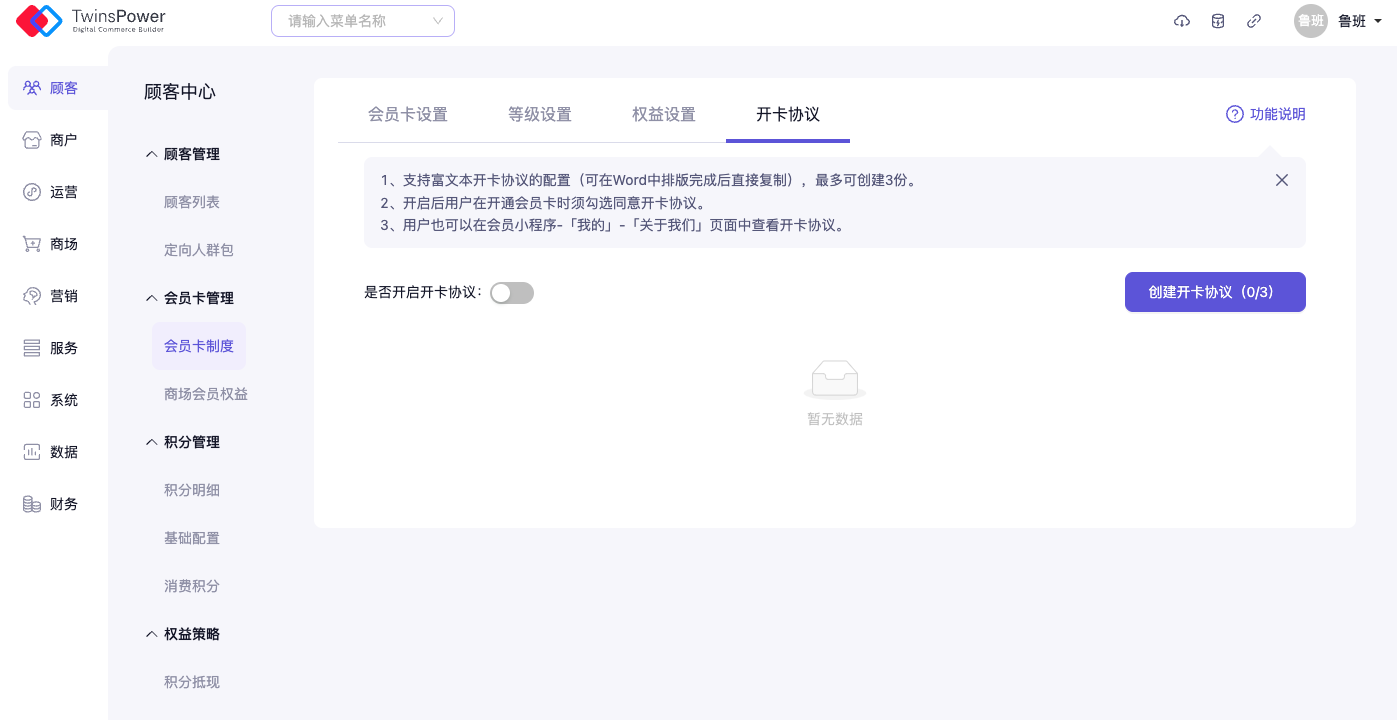The height and width of the screenshot is (720, 1397).
Task: Open the 请输入菜单名称 menu search dropdown
Action: [x=362, y=21]
